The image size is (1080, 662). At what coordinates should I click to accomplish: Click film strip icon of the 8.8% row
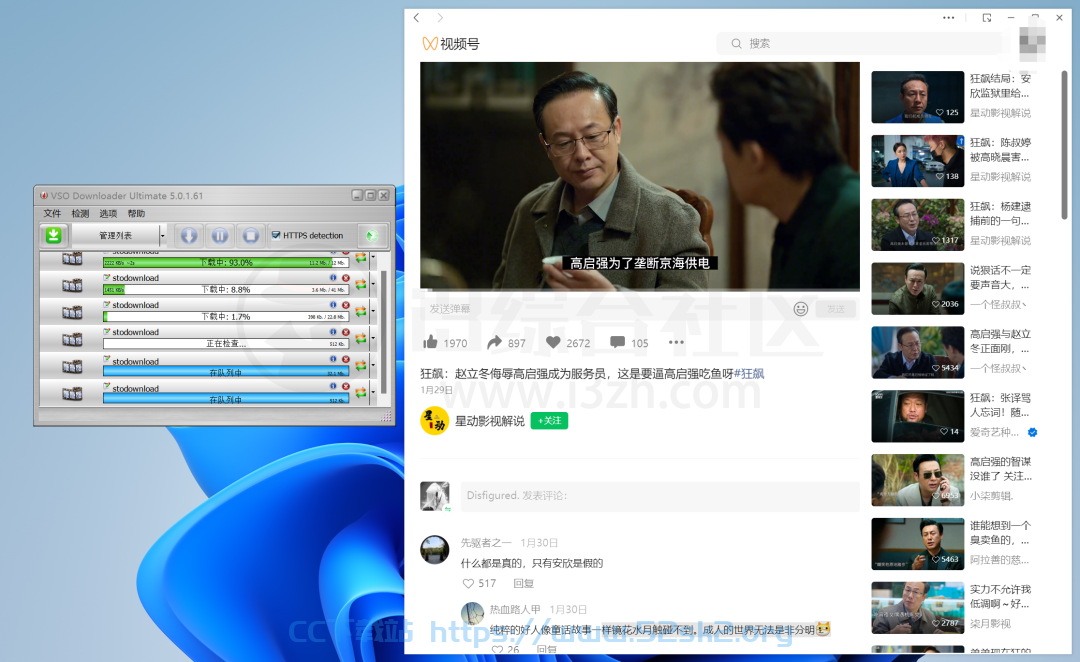(x=72, y=285)
